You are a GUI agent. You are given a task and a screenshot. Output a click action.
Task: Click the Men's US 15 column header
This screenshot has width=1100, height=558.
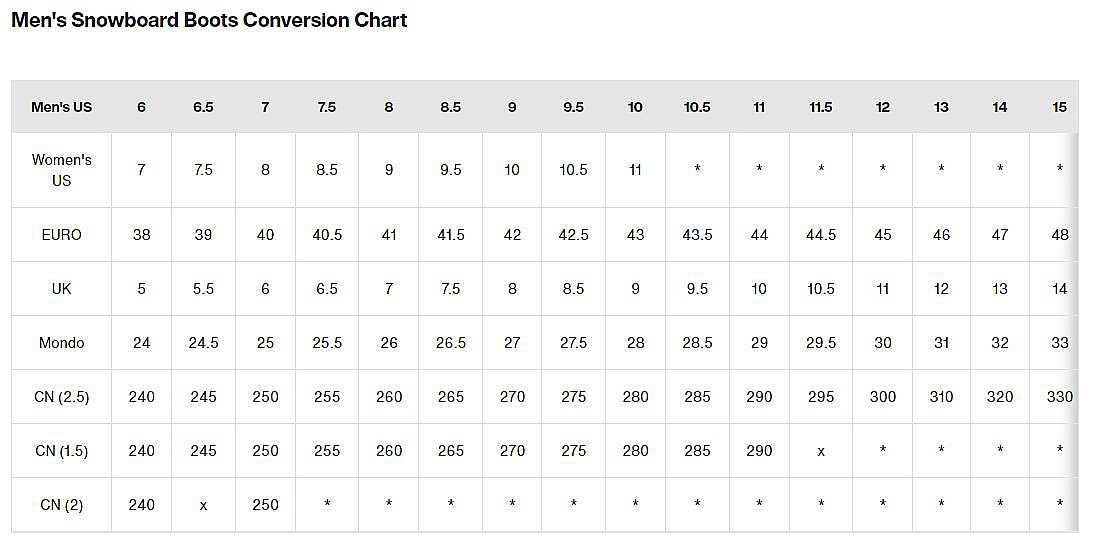[x=1059, y=107]
